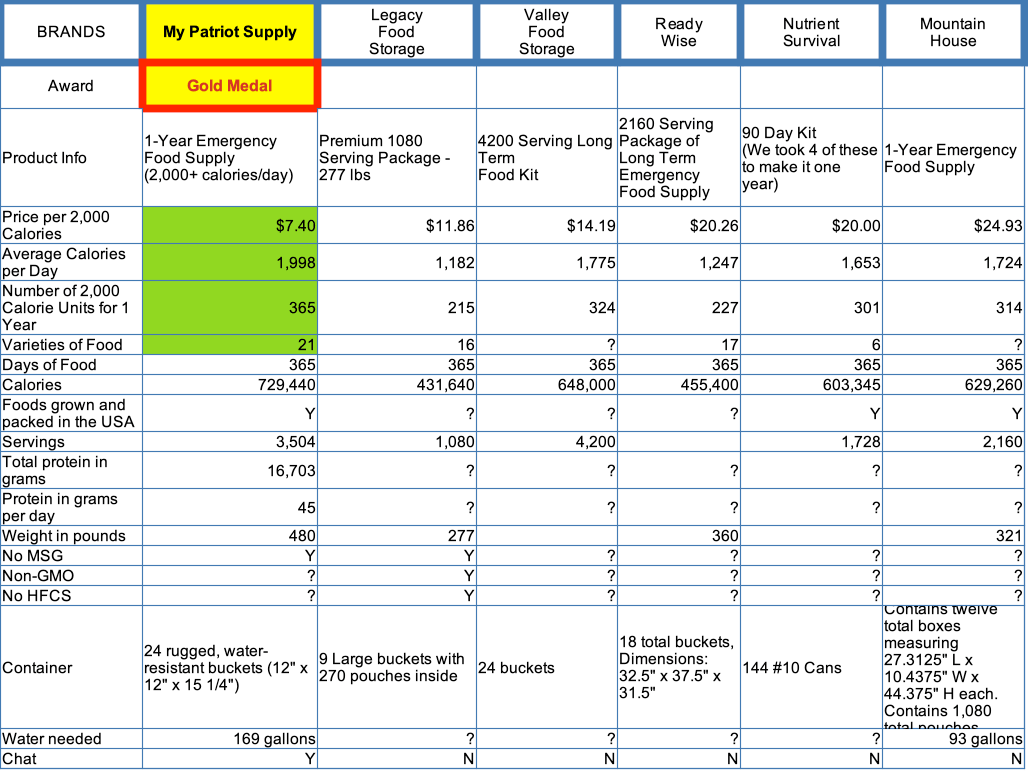Screen dimensions: 1028x778
Task: Click the 629,260 calories cell
Action: coord(953,385)
